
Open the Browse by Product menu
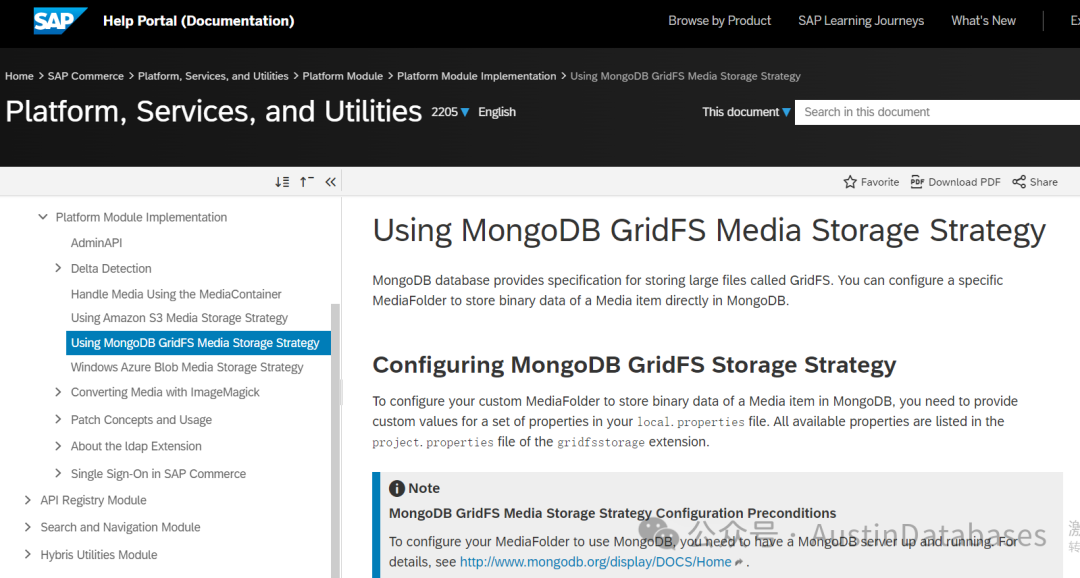click(719, 21)
